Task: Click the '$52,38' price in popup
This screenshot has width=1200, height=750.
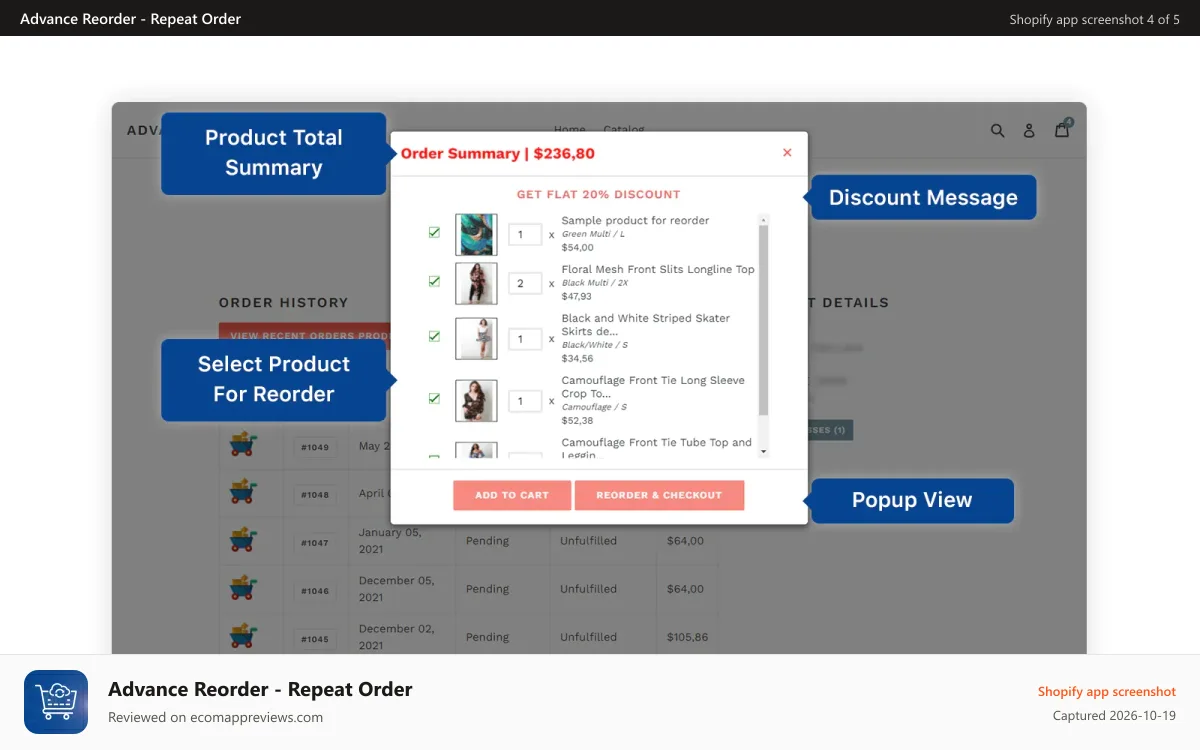Action: point(577,420)
